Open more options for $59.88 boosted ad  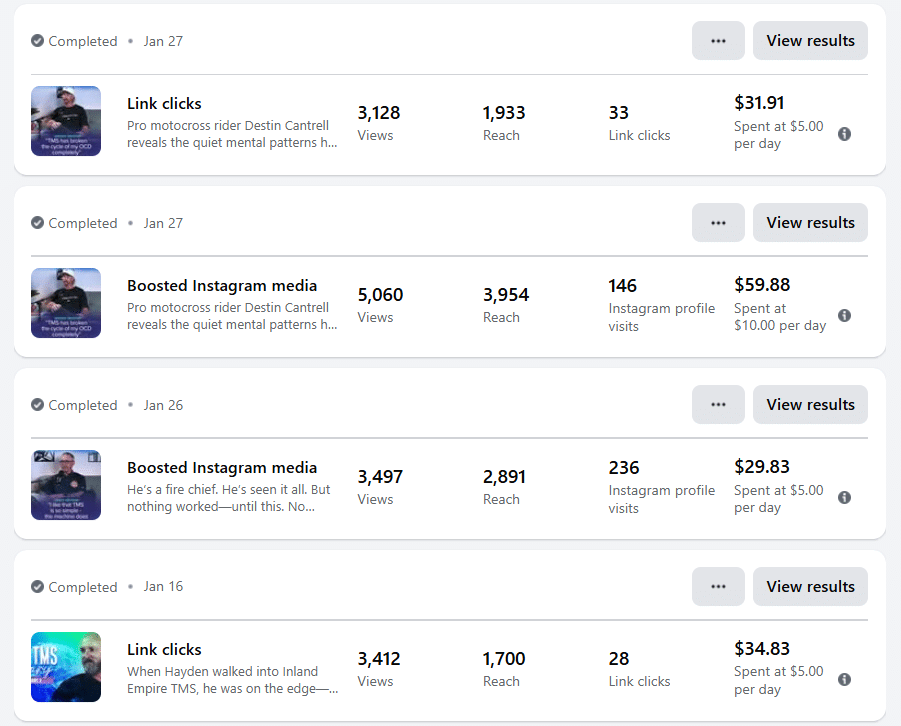(718, 223)
